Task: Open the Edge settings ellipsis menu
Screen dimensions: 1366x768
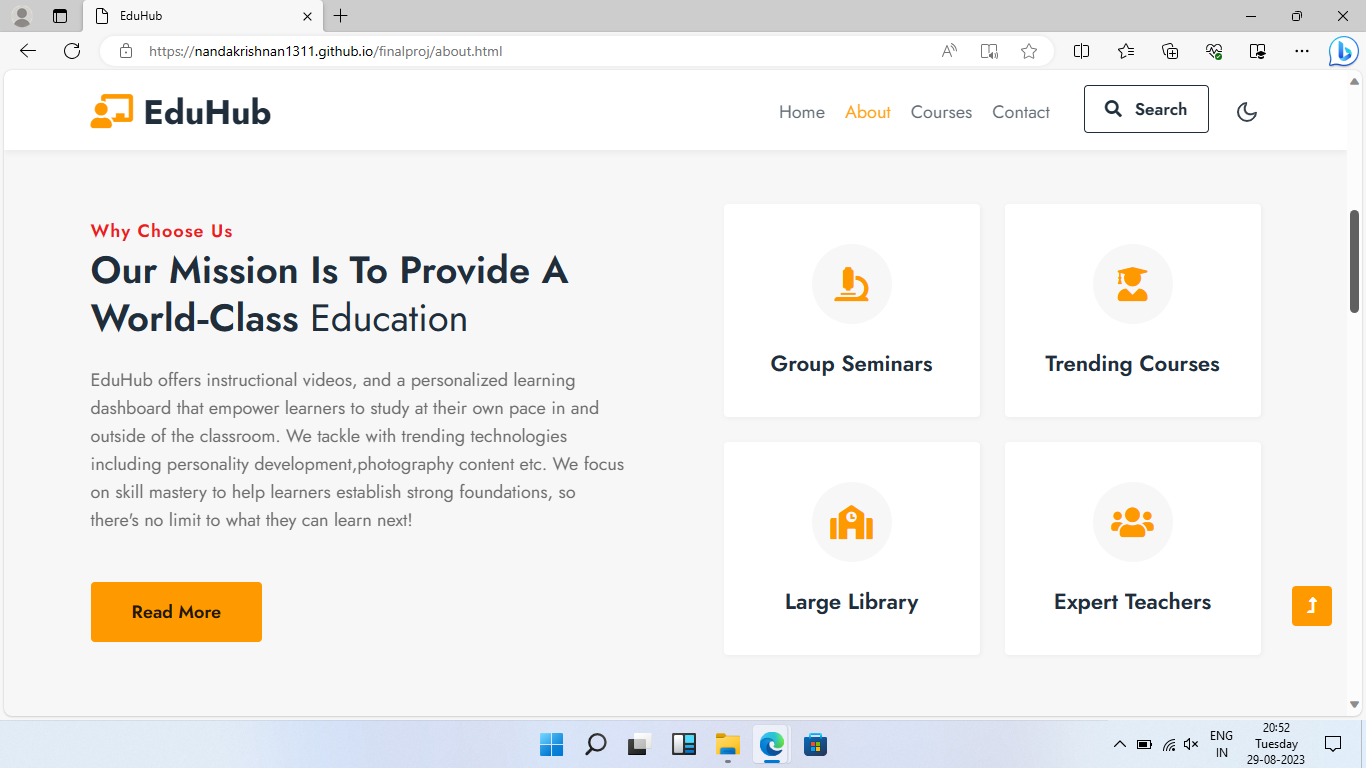Action: pyautogui.click(x=1301, y=51)
